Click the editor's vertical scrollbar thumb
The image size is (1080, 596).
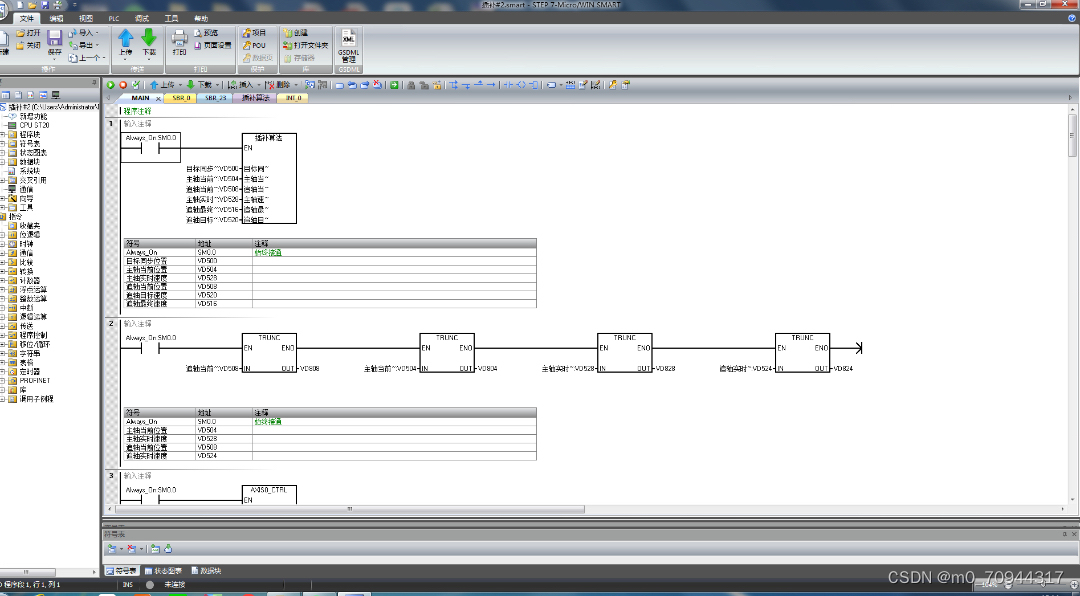click(1072, 135)
